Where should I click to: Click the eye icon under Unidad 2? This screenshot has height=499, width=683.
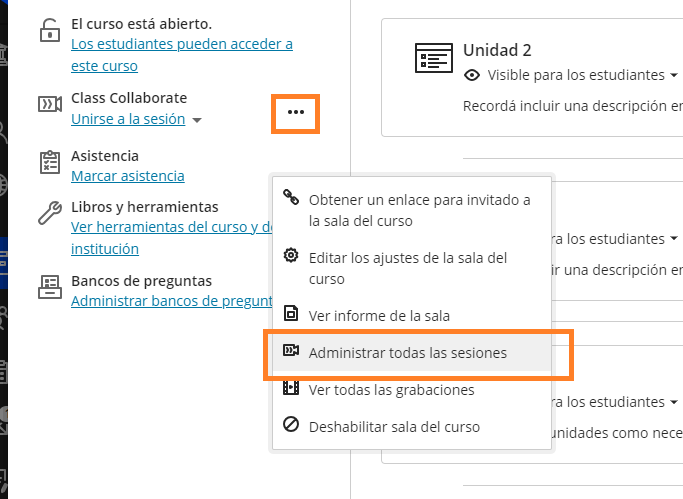click(472, 75)
